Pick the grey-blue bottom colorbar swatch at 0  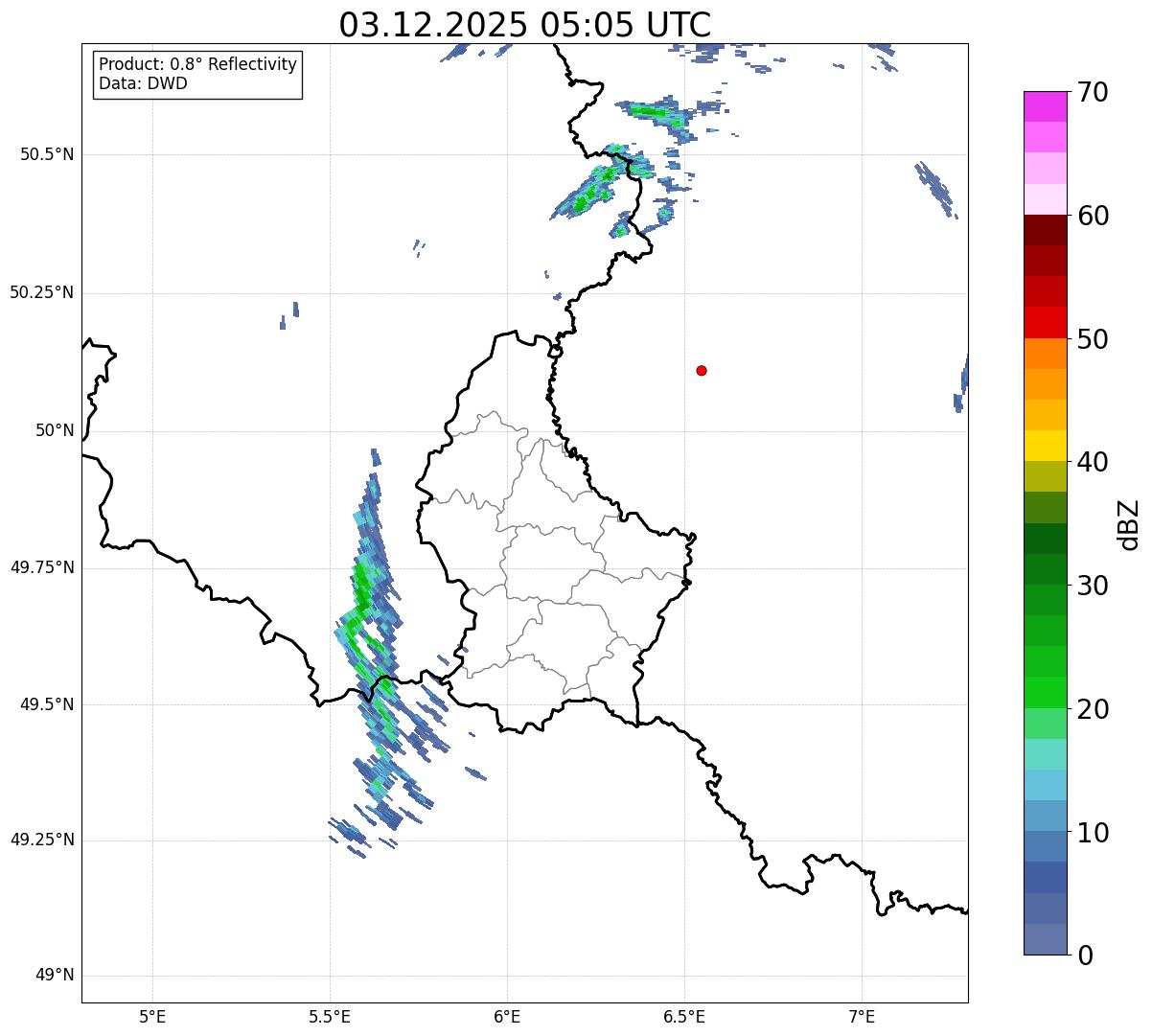[x=1045, y=939]
